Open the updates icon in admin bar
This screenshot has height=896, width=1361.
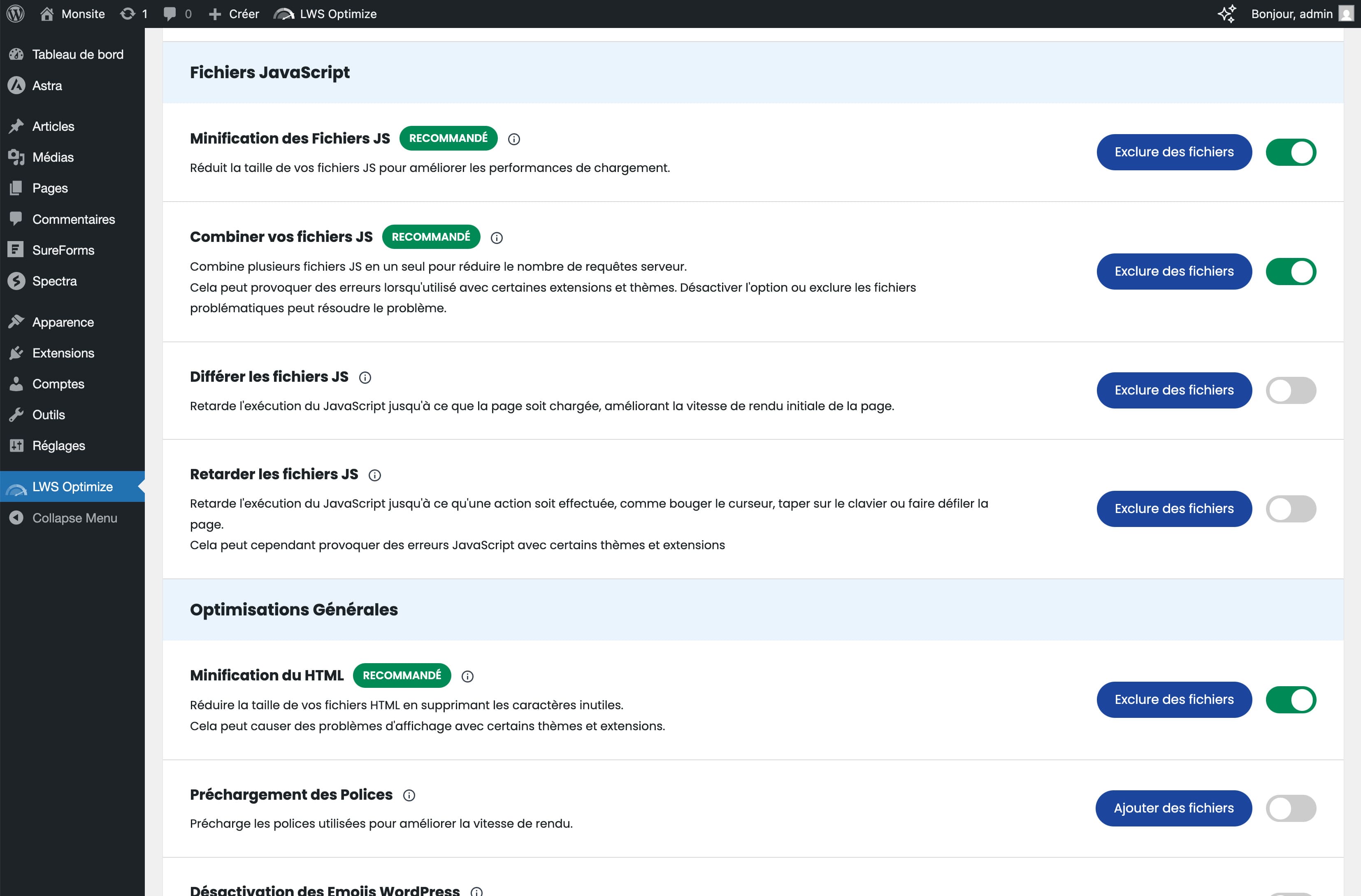(x=128, y=14)
